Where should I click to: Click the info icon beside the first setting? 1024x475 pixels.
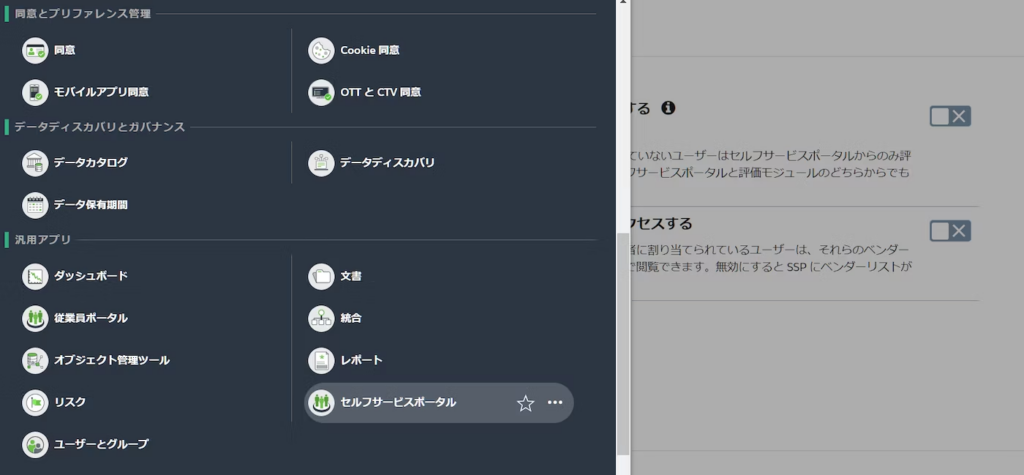tap(668, 108)
